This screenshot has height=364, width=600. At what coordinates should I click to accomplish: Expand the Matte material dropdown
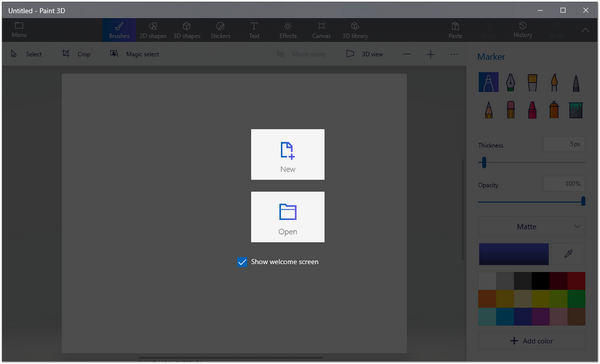pyautogui.click(x=532, y=227)
